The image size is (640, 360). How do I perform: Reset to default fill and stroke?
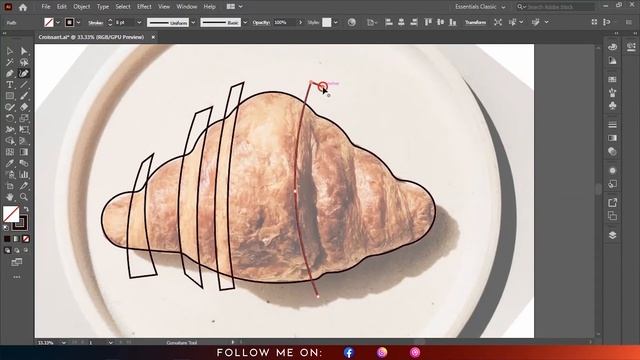(6, 228)
